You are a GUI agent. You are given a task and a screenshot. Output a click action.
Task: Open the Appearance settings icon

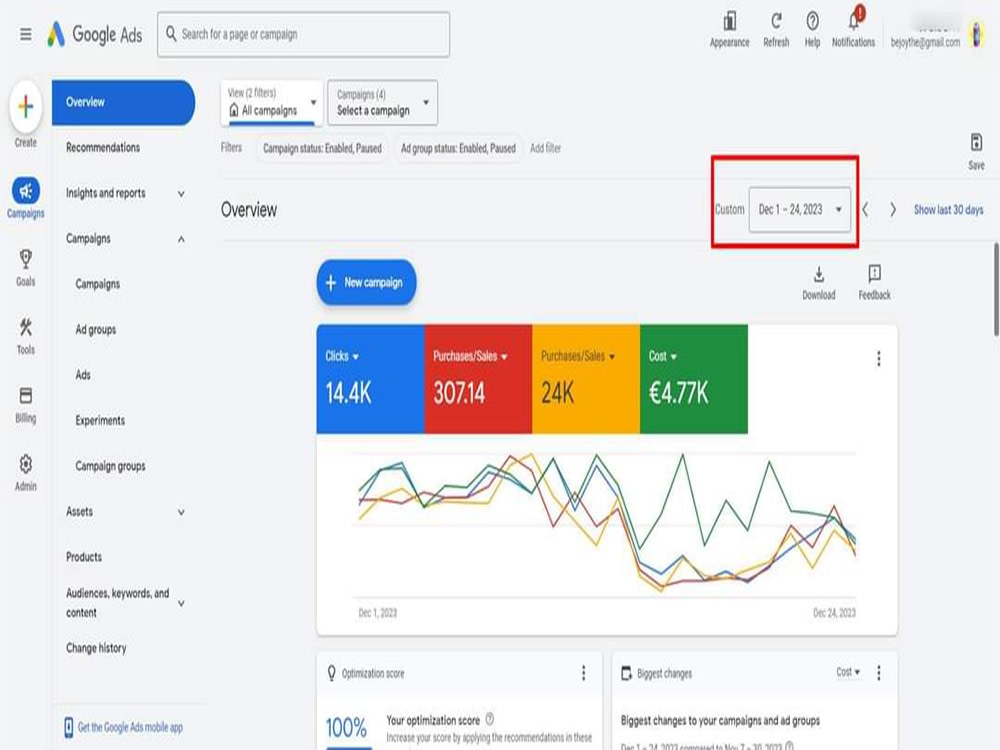click(x=730, y=22)
